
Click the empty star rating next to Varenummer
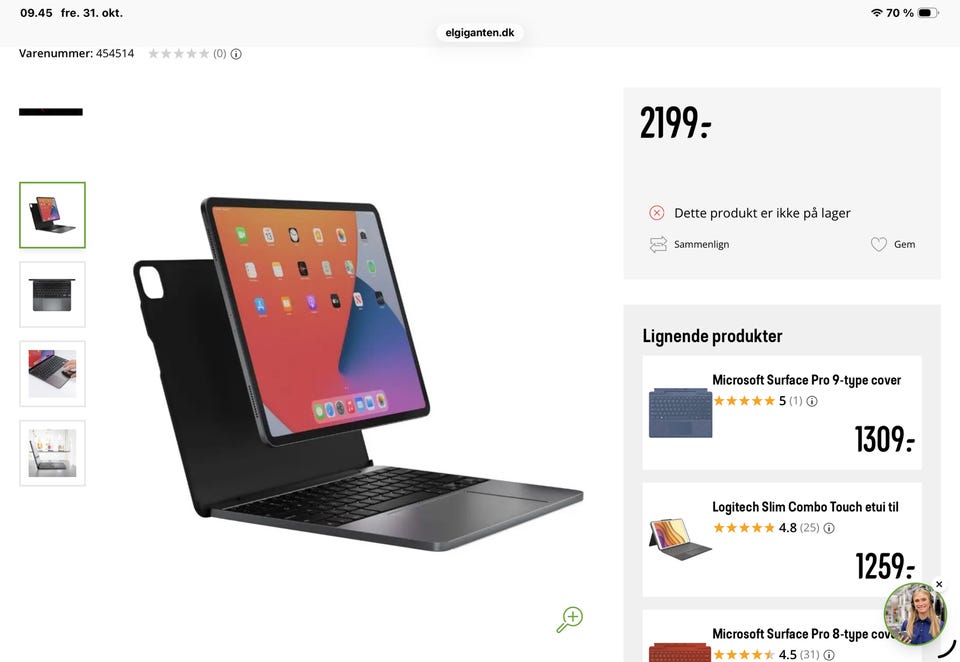179,54
